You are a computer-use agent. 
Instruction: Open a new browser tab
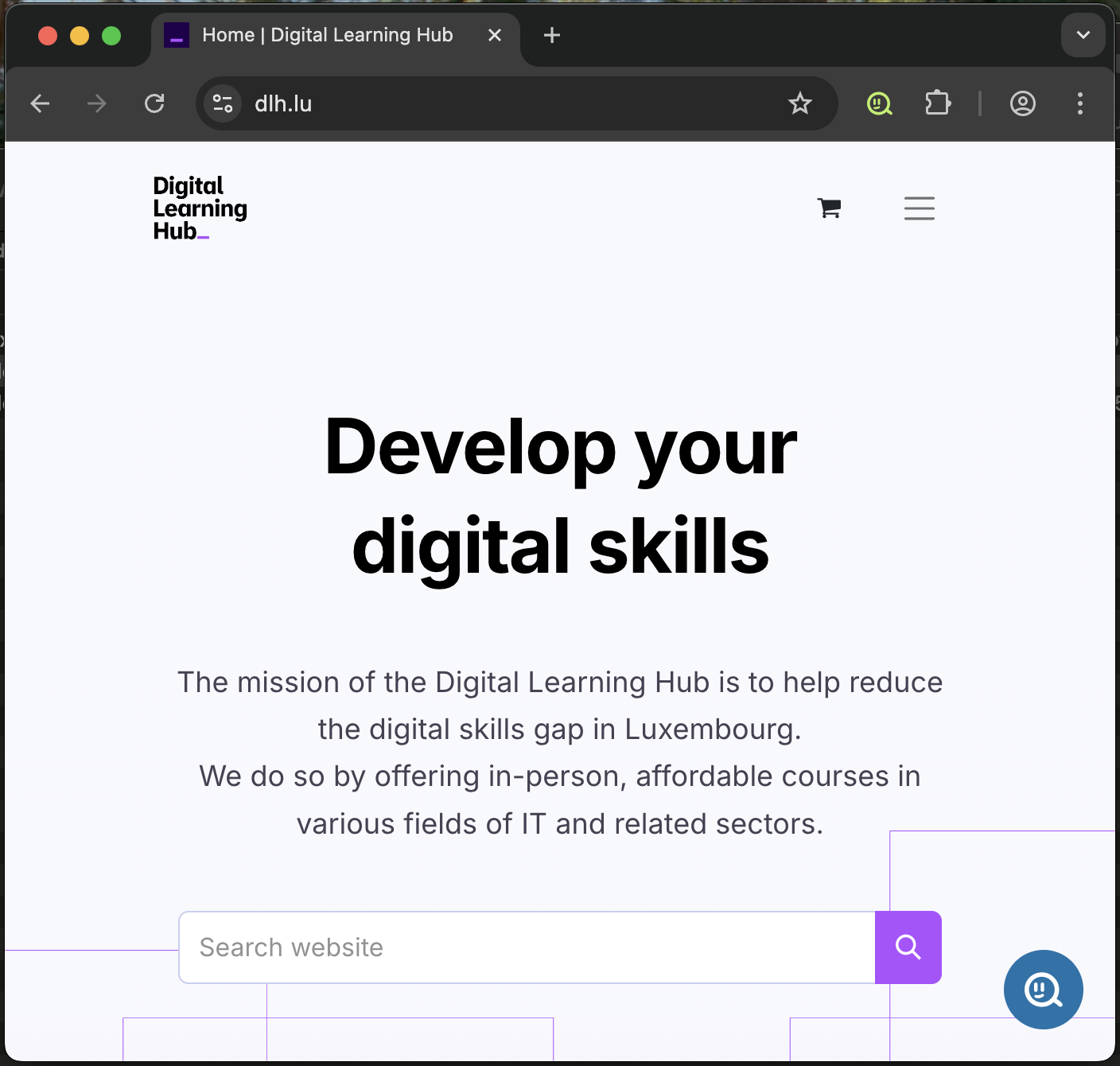point(551,35)
